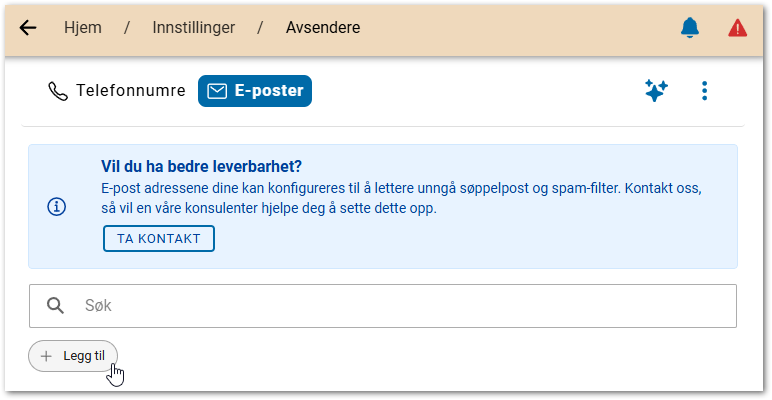Click the envelope icon on E-poster

pyautogui.click(x=217, y=91)
